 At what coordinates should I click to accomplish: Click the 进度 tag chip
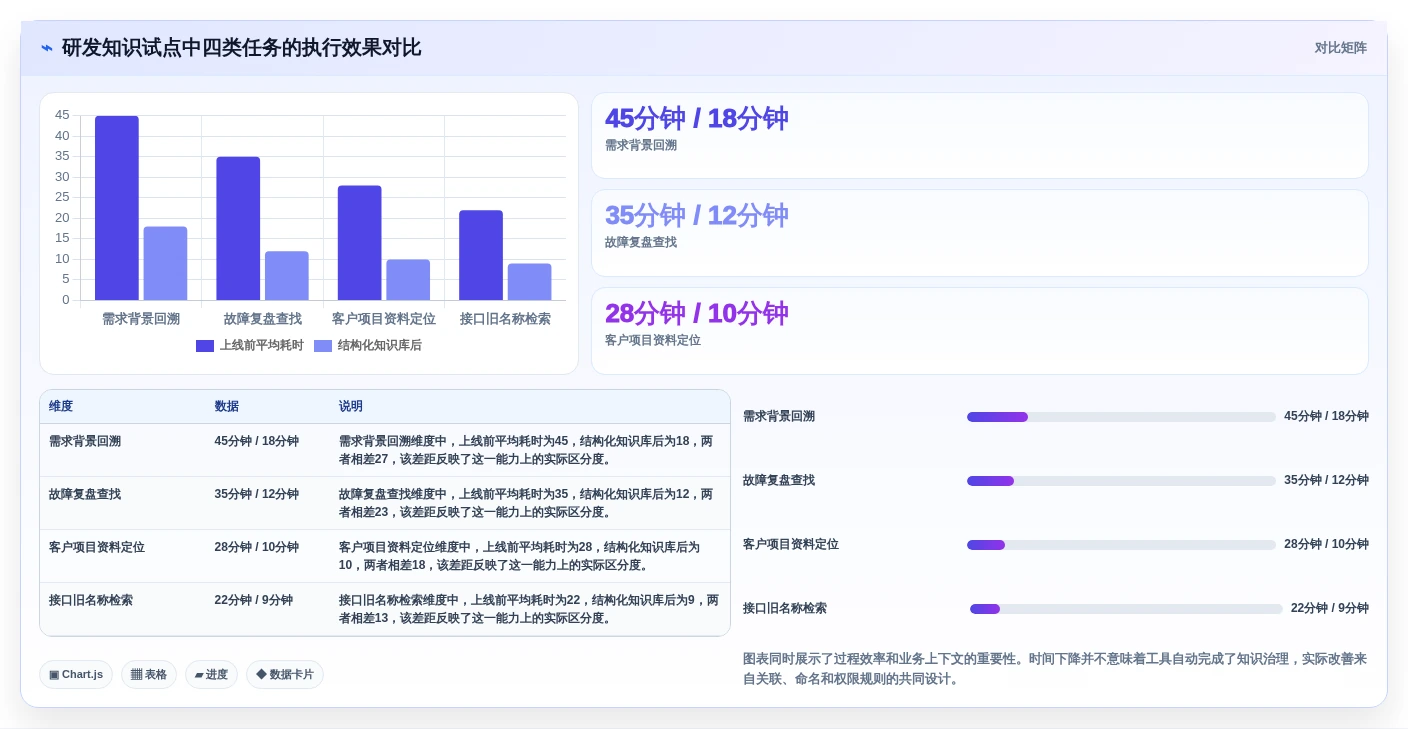click(211, 675)
